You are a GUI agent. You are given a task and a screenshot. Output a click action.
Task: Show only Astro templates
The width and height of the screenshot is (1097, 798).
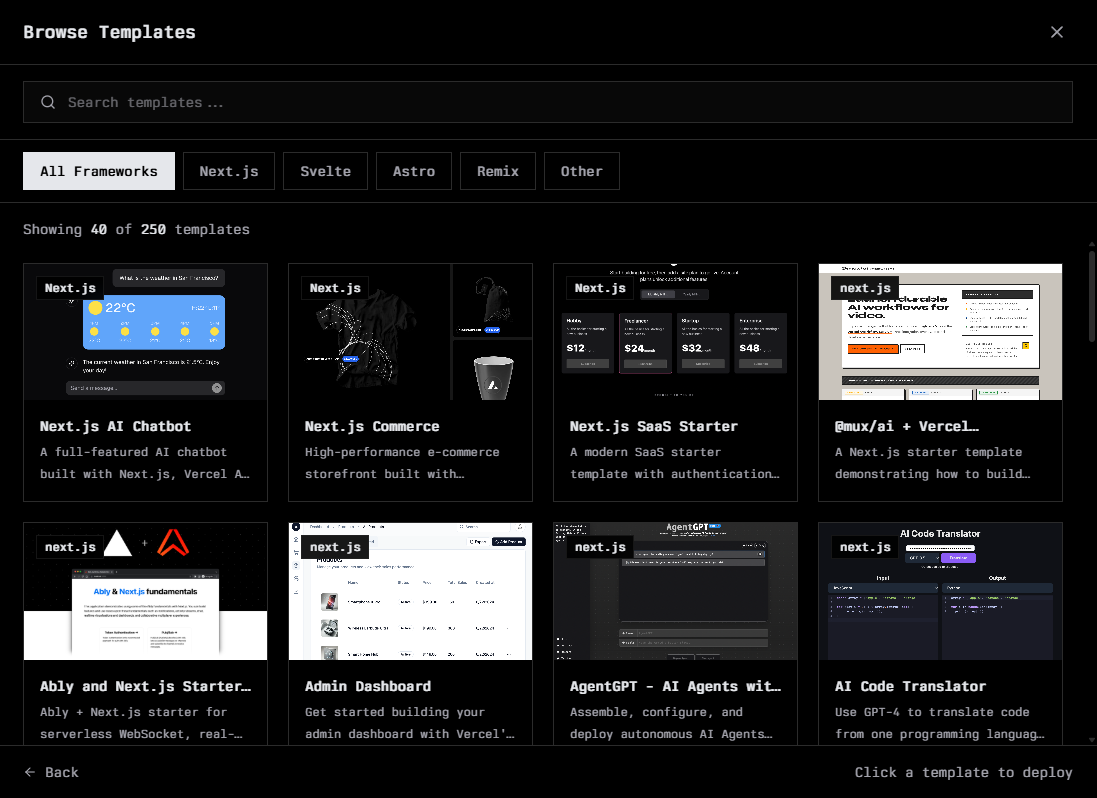coord(414,171)
